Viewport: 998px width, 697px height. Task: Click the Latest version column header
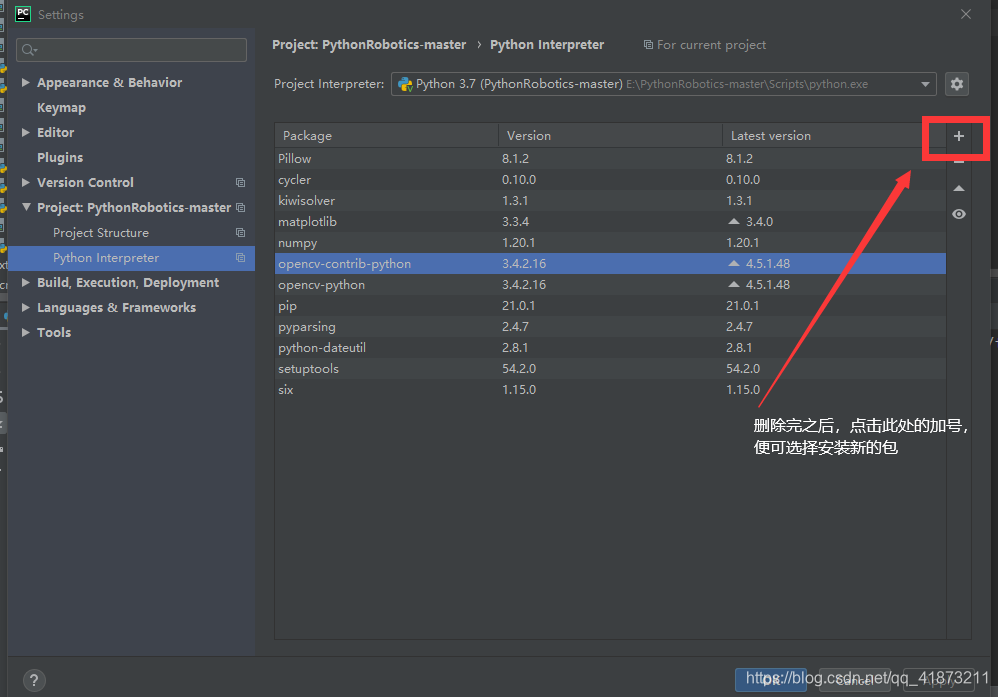pyautogui.click(x=834, y=136)
